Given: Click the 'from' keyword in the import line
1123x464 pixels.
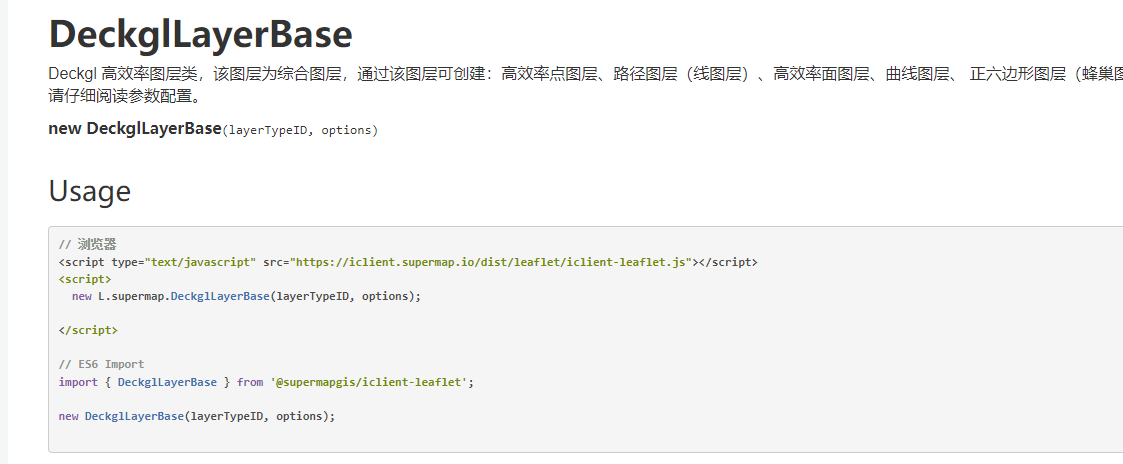Looking at the screenshot, I should pos(250,382).
